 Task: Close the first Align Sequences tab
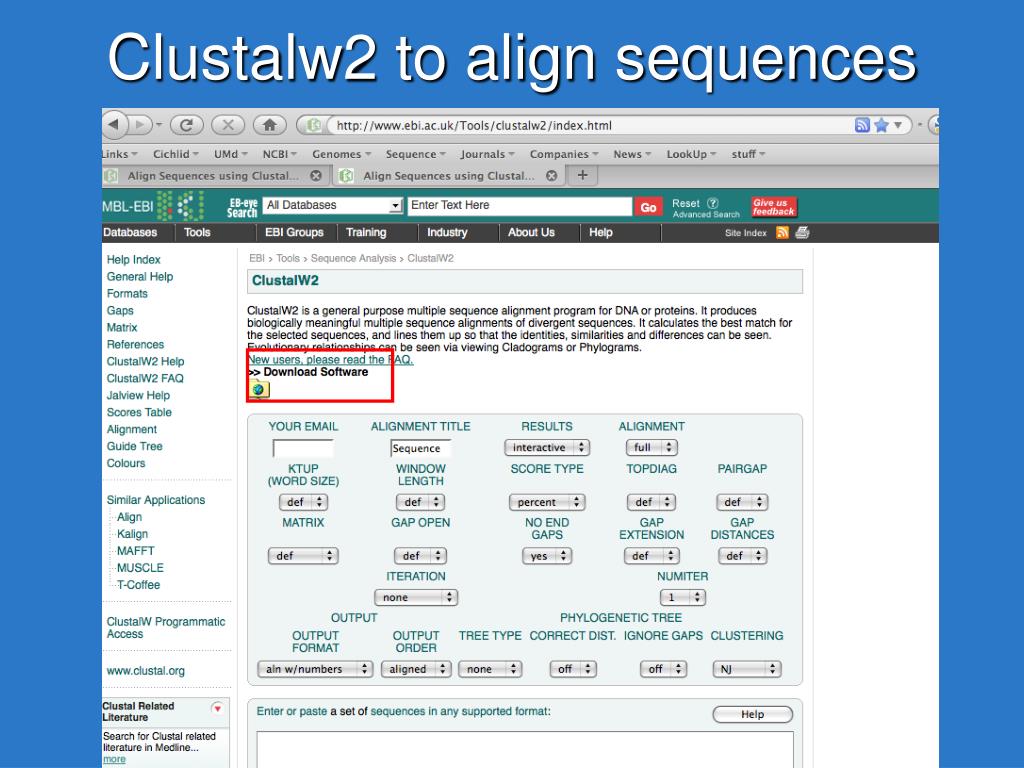tap(315, 176)
